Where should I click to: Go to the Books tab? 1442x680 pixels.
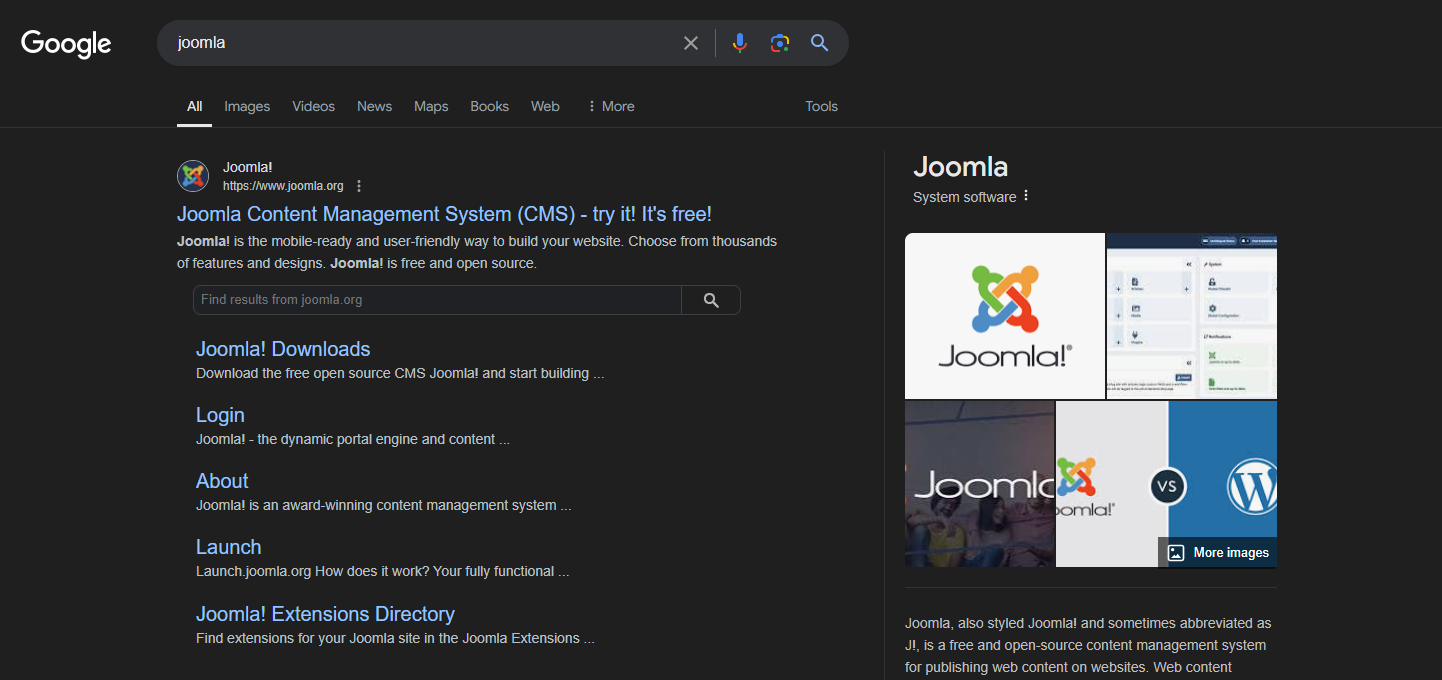[489, 106]
